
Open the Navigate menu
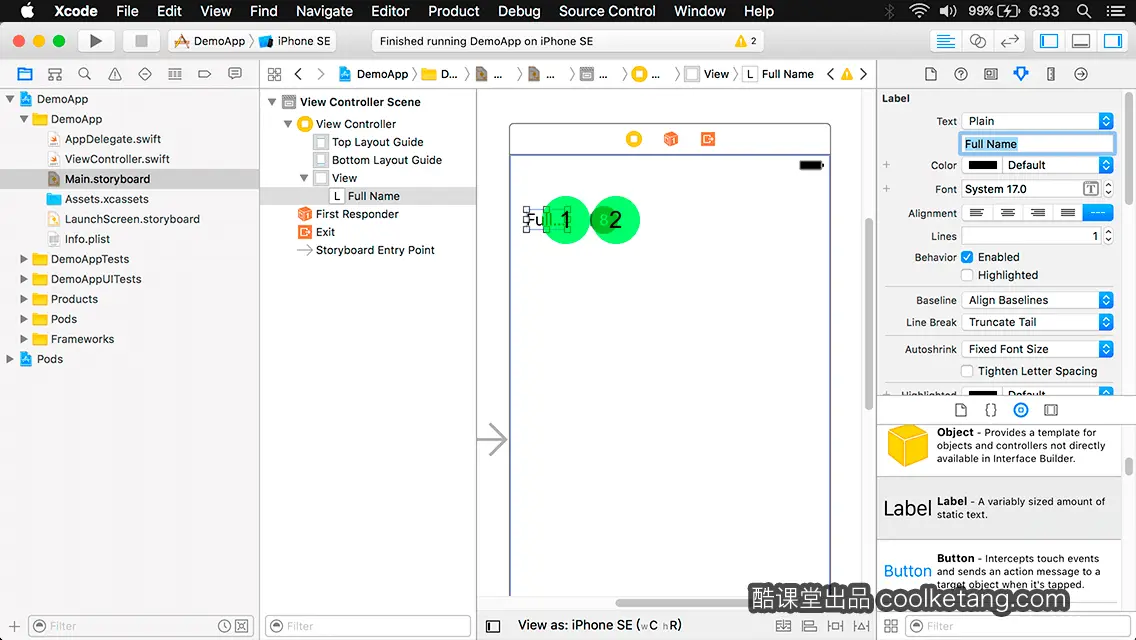324,11
